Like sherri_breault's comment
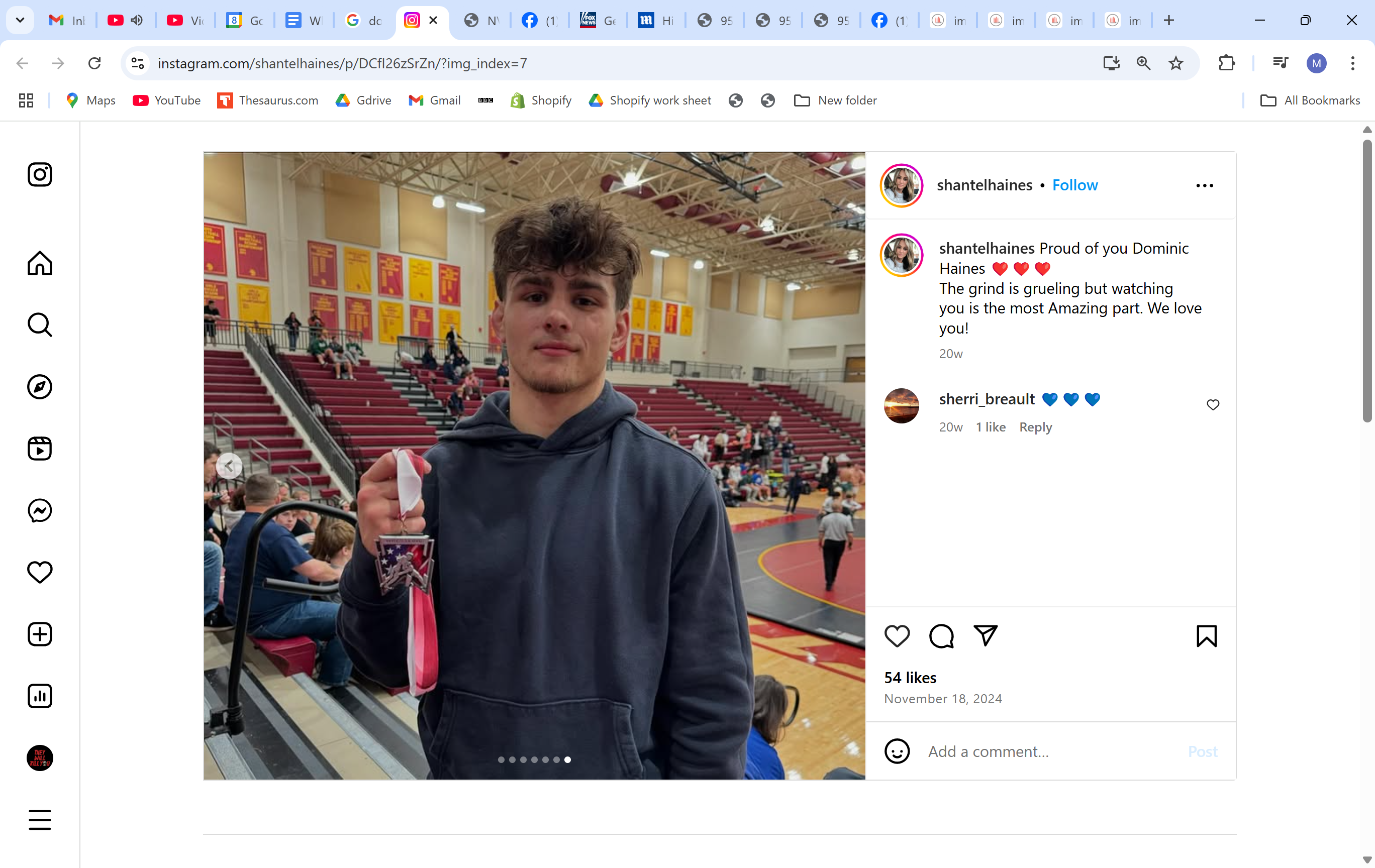This screenshot has height=868, width=1375. pos(1213,404)
